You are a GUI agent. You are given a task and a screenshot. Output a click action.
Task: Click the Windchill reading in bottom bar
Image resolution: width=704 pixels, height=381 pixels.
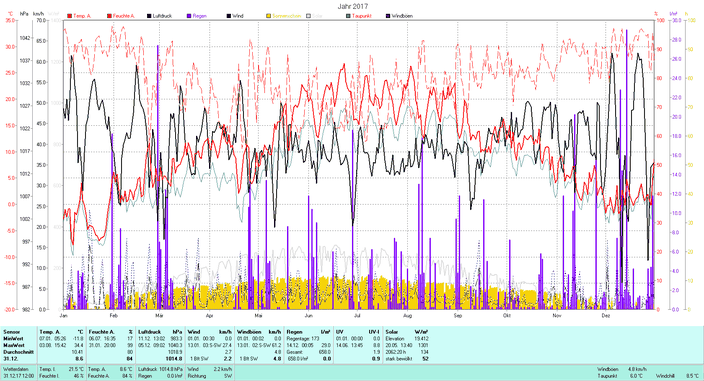677,376
